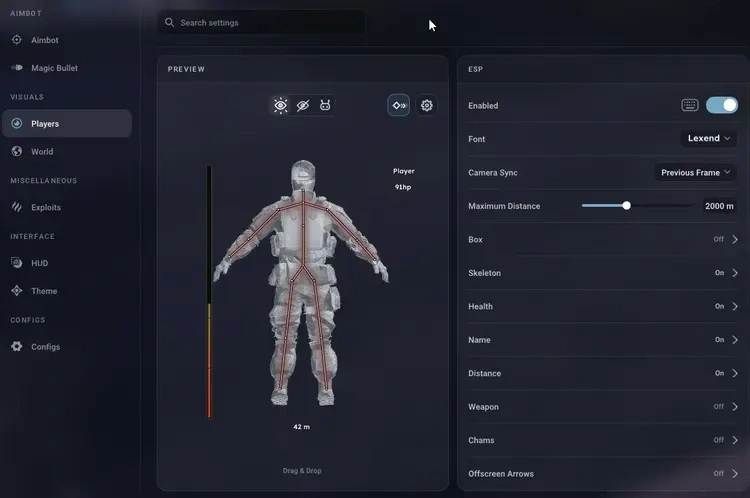Screen dimensions: 750x498
Task: Click the Player name label in preview
Action: click(404, 171)
